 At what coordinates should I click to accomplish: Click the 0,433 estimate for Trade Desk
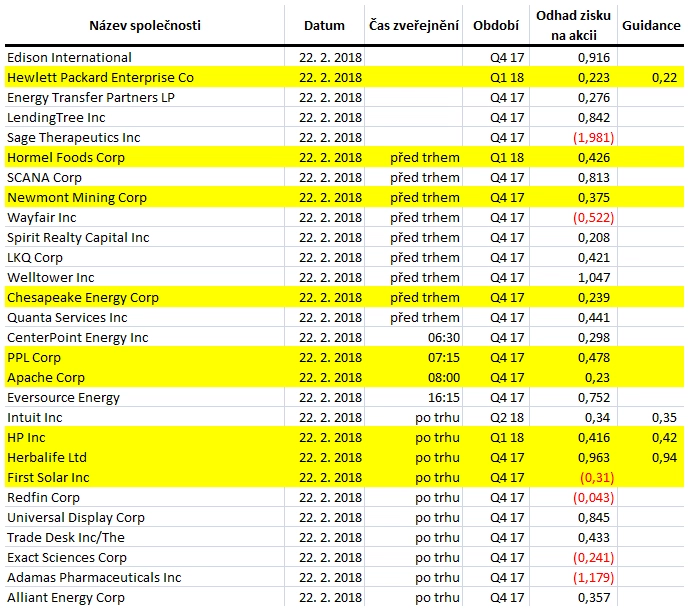point(594,538)
